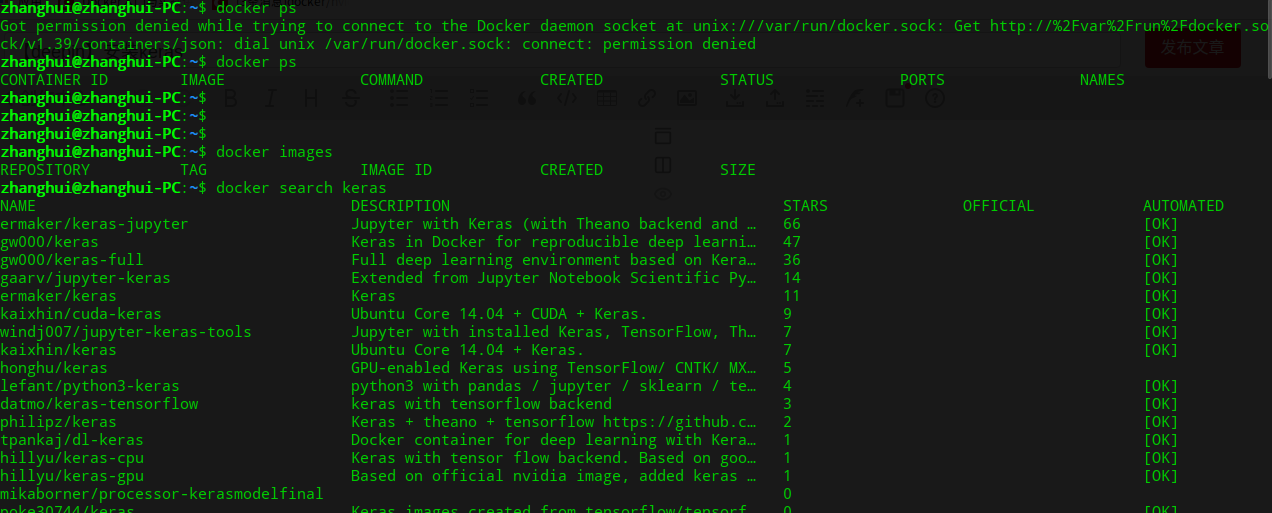Insert ordered numbered list in editor
Viewport: 1272px width, 513px height.
pos(438,98)
